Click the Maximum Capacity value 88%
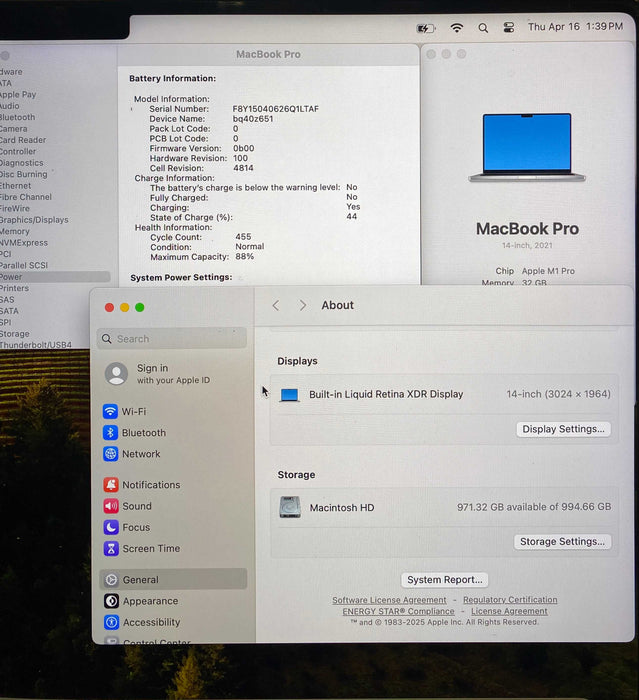 tap(245, 256)
